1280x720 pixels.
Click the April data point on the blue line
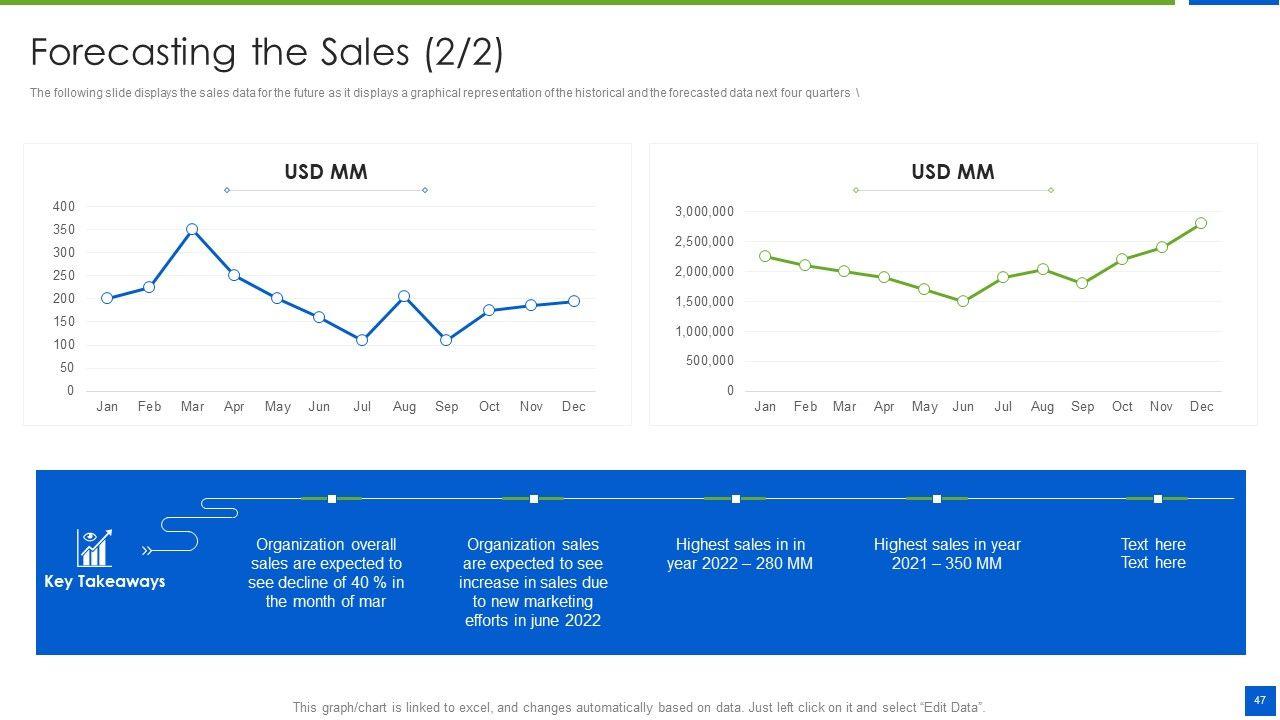(234, 275)
